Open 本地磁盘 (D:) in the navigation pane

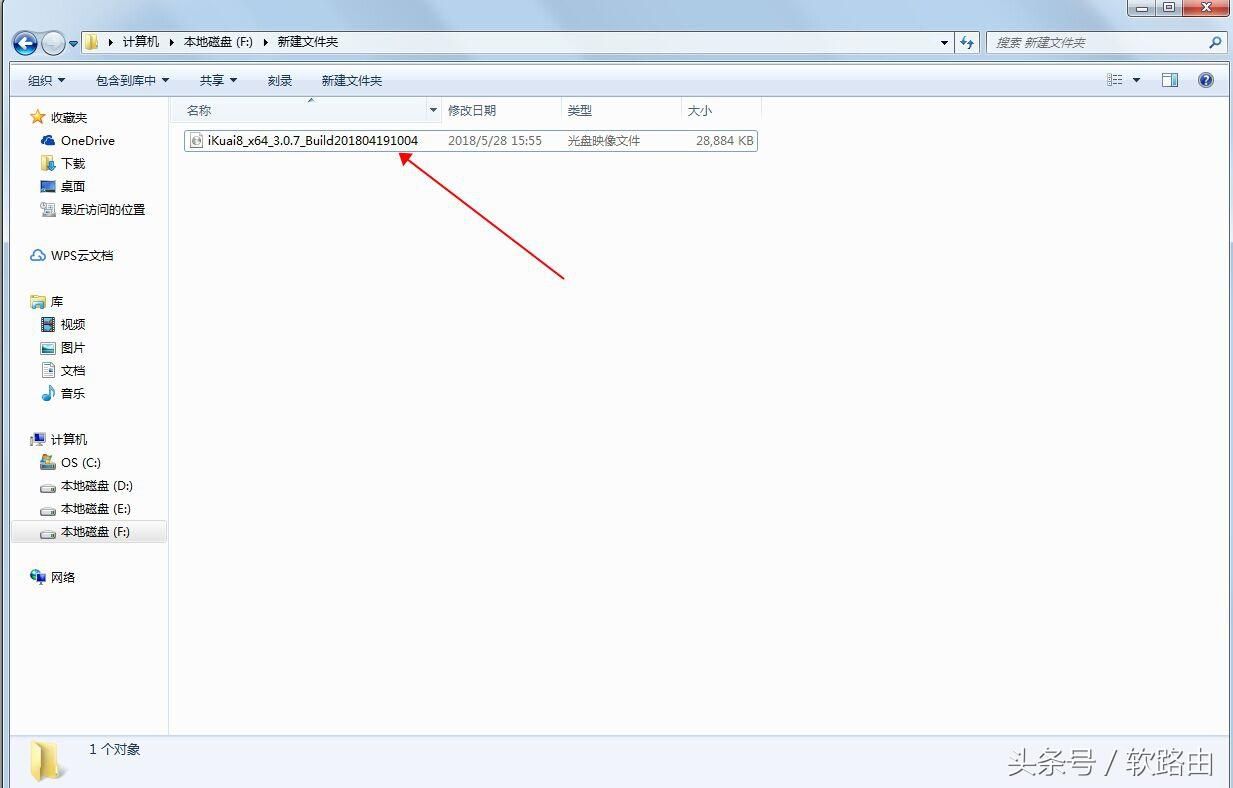pyautogui.click(x=97, y=486)
